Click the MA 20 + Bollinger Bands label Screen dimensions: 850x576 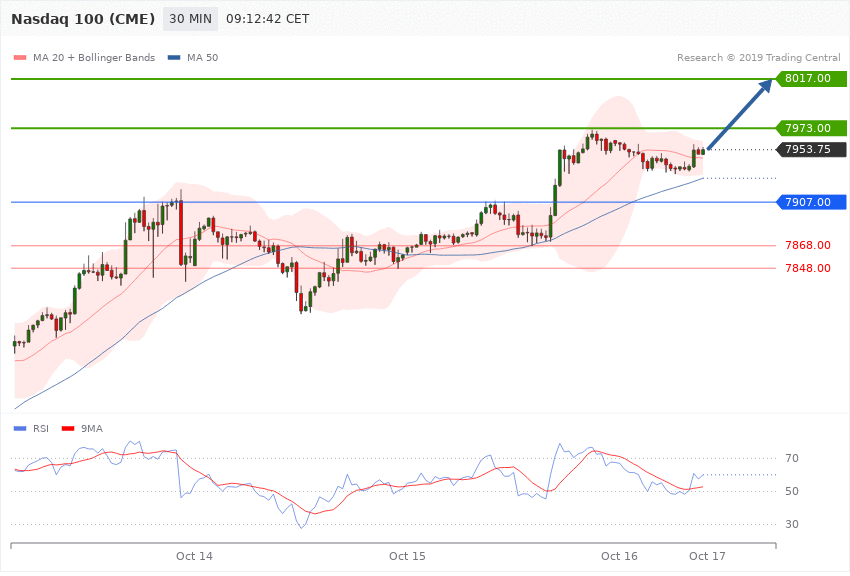click(94, 58)
